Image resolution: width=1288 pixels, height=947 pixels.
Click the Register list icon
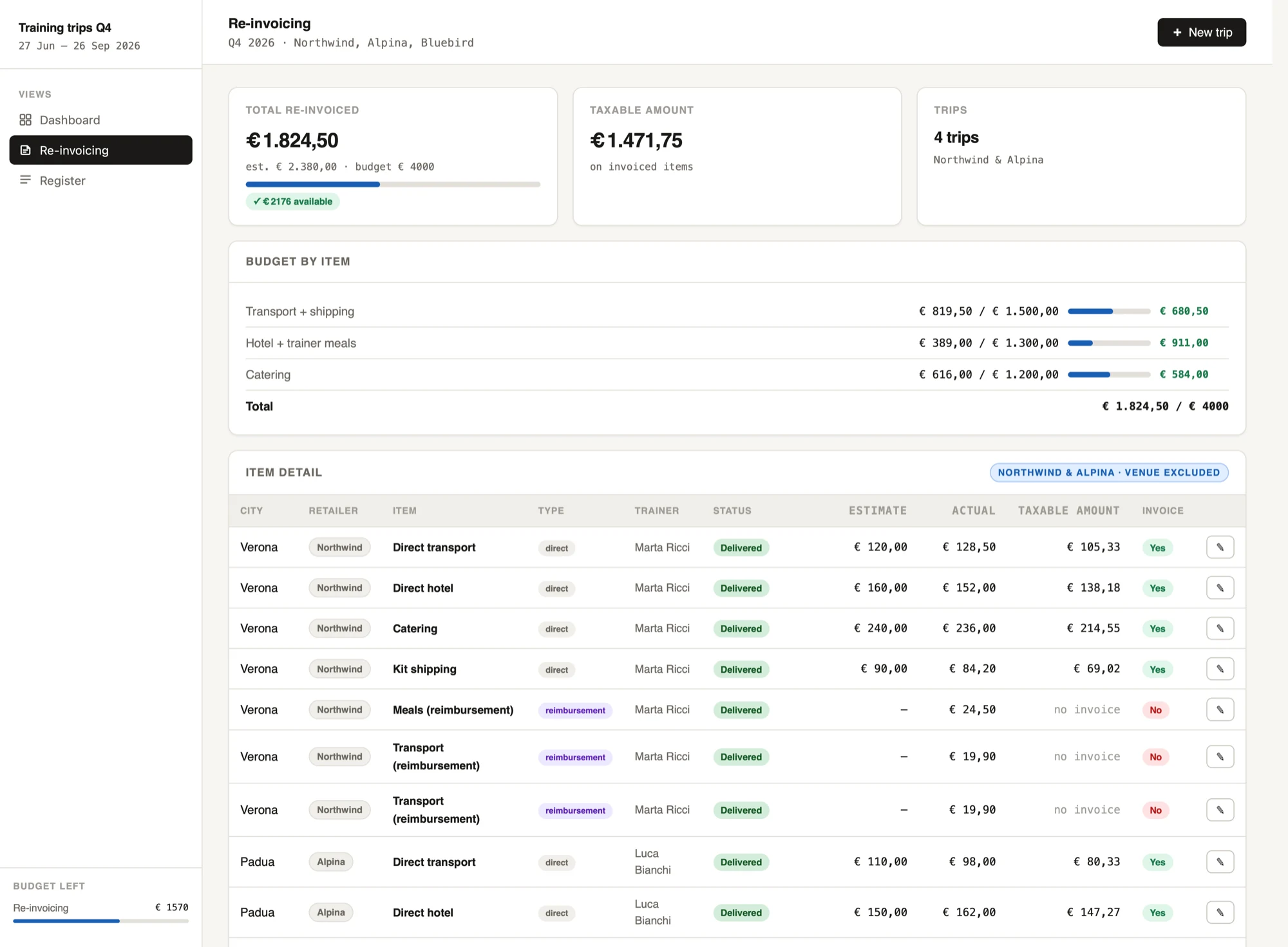(x=25, y=180)
